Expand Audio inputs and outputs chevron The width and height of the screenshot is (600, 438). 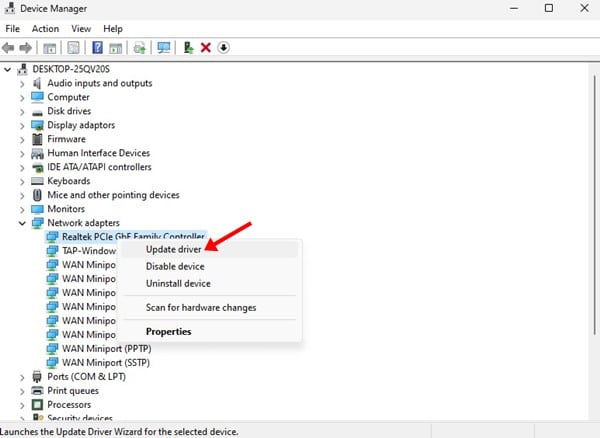(22, 84)
